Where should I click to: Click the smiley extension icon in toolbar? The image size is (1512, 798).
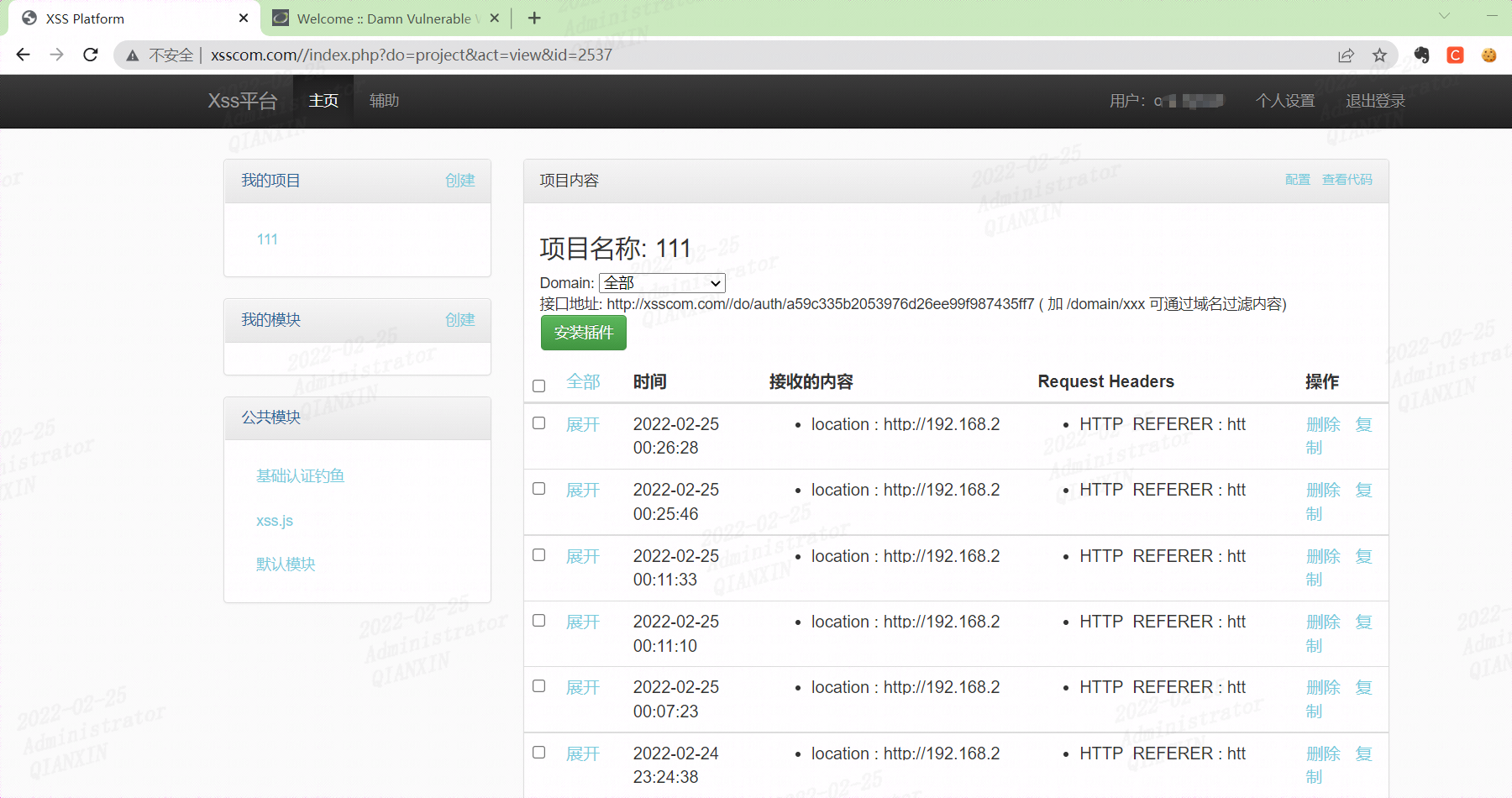click(1488, 55)
